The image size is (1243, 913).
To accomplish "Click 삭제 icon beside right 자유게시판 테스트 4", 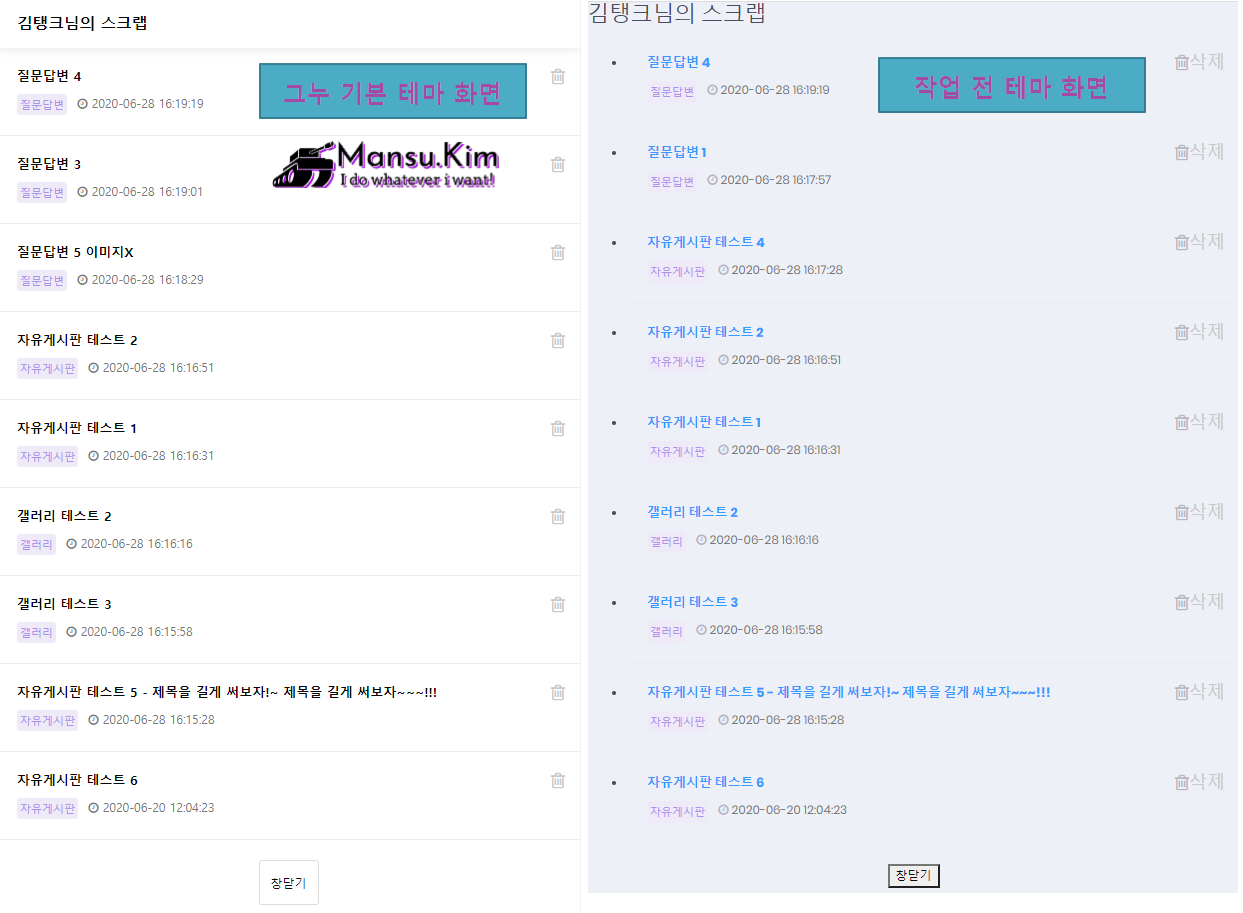I will (1199, 242).
